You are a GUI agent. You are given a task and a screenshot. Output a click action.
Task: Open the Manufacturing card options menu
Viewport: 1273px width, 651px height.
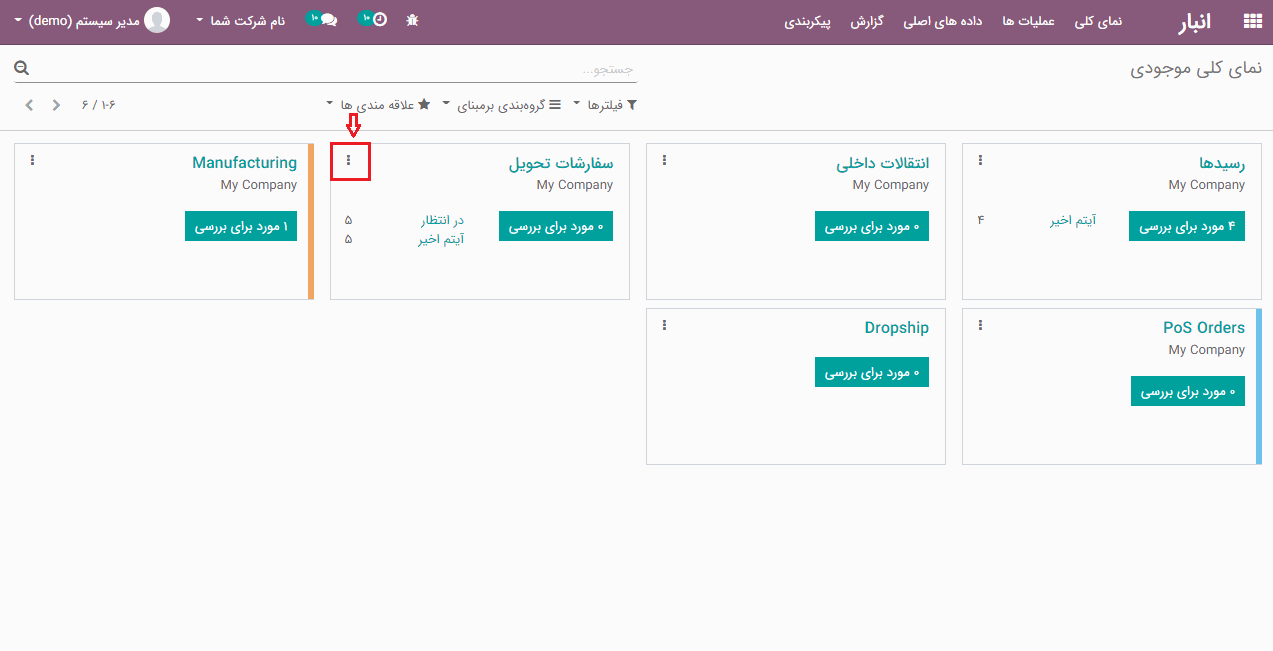(x=32, y=160)
